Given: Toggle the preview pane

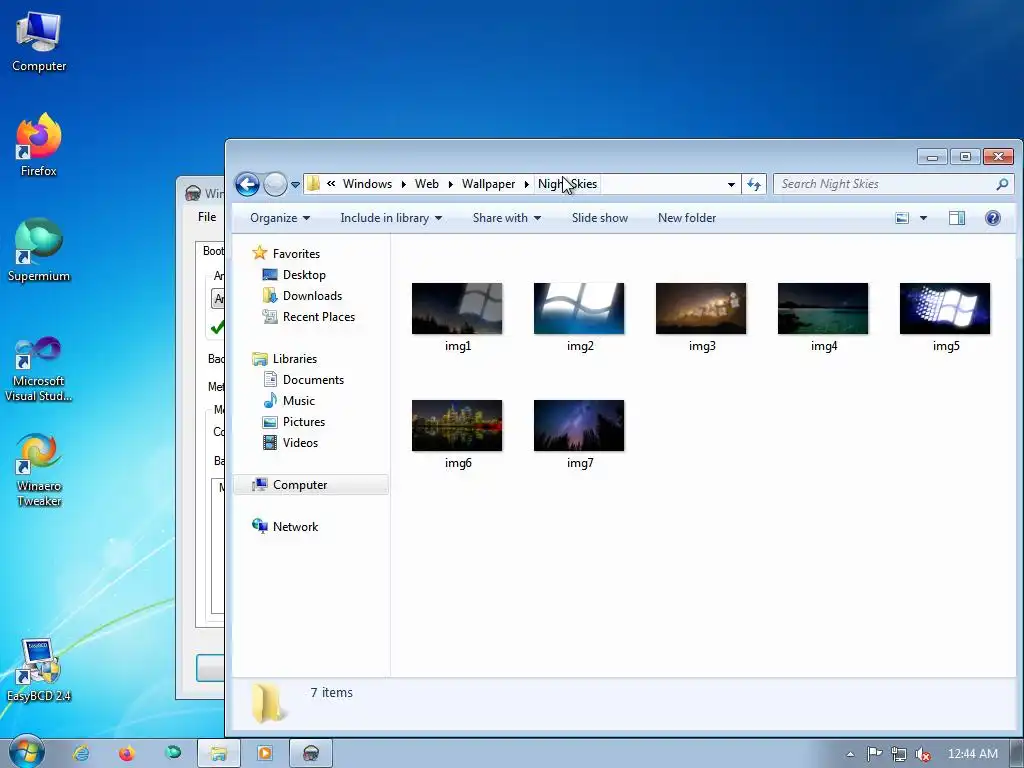Looking at the screenshot, I should point(957,218).
